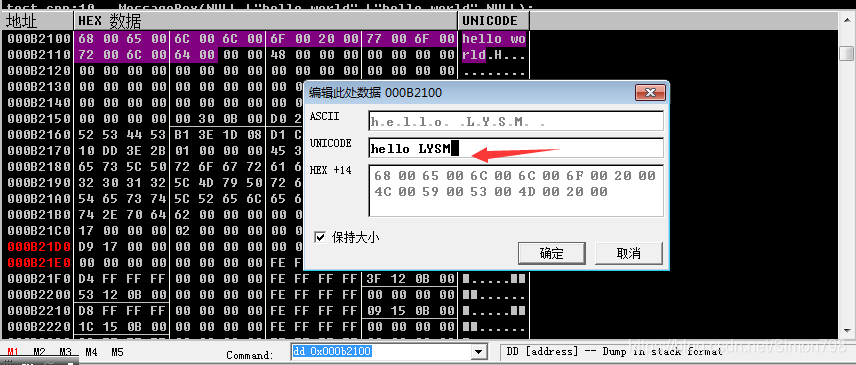Click hex bytes 3F 12 0B 00
Viewport: 856px width, 365px height.
[410, 278]
